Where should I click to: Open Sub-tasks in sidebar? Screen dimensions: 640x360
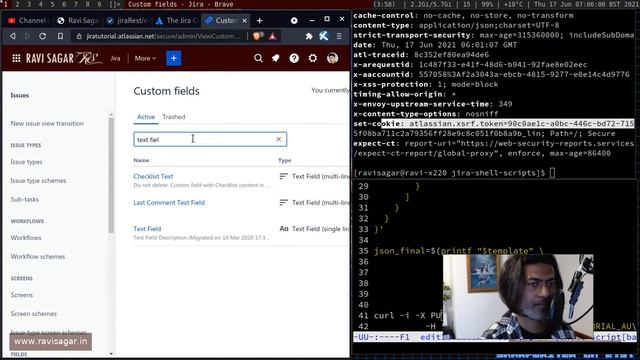coord(24,199)
